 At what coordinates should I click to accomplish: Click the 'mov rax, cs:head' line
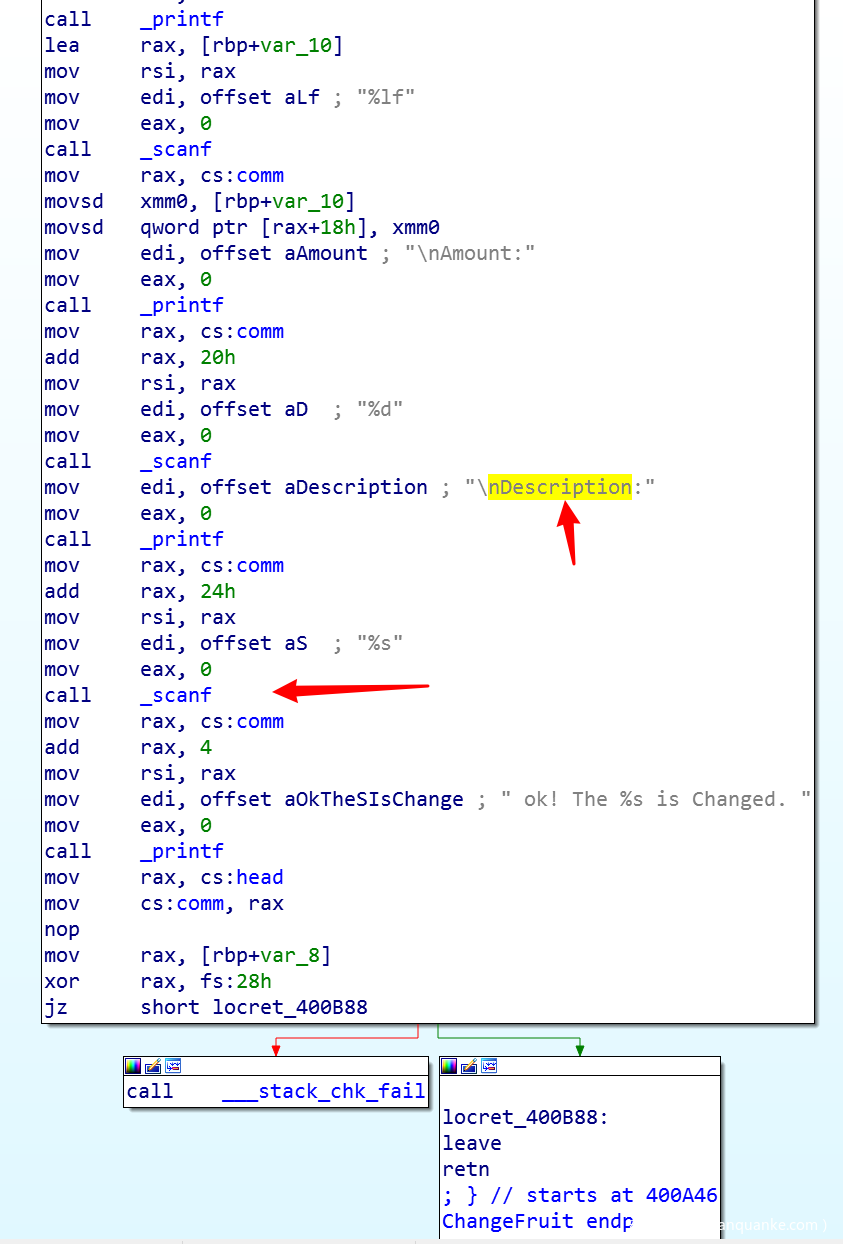click(x=164, y=877)
